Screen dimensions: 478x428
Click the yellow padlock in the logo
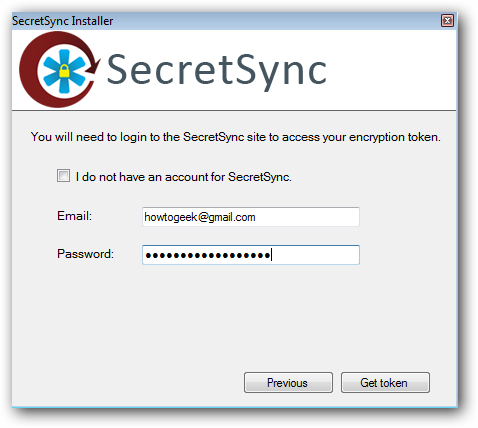[64, 71]
